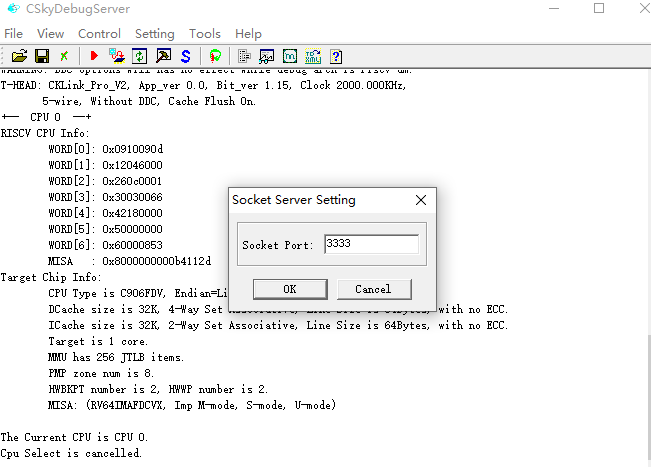
Task: Click the green refresh arrows icon
Action: [x=140, y=56]
